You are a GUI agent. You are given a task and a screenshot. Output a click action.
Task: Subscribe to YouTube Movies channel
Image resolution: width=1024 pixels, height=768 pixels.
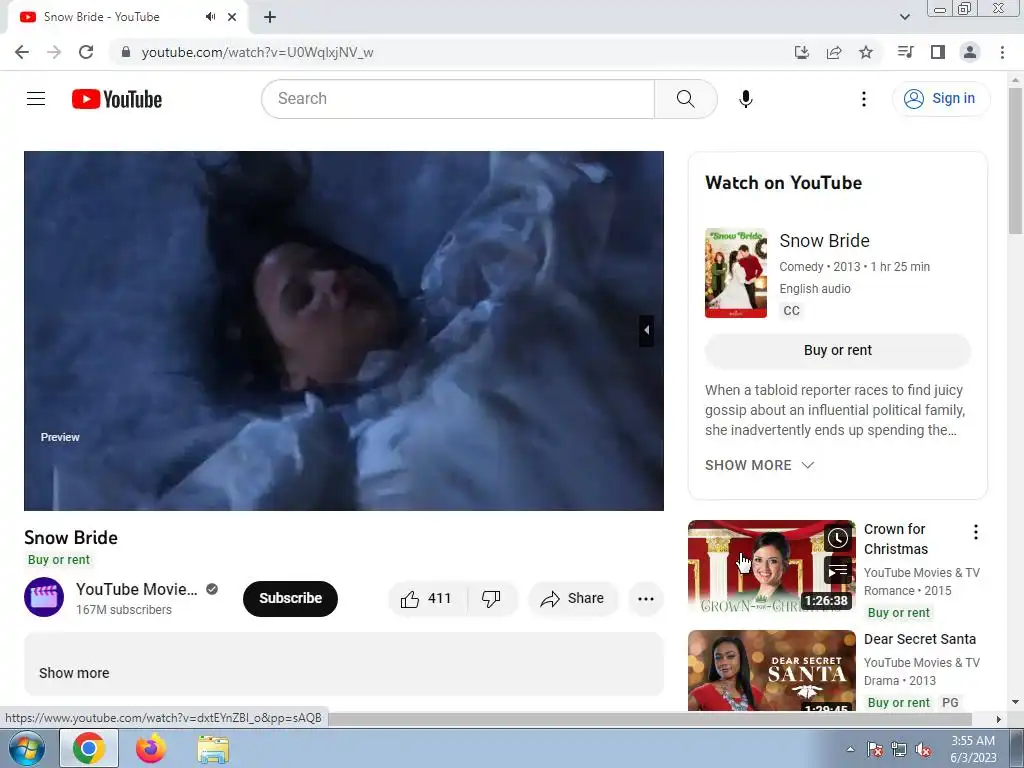(291, 598)
